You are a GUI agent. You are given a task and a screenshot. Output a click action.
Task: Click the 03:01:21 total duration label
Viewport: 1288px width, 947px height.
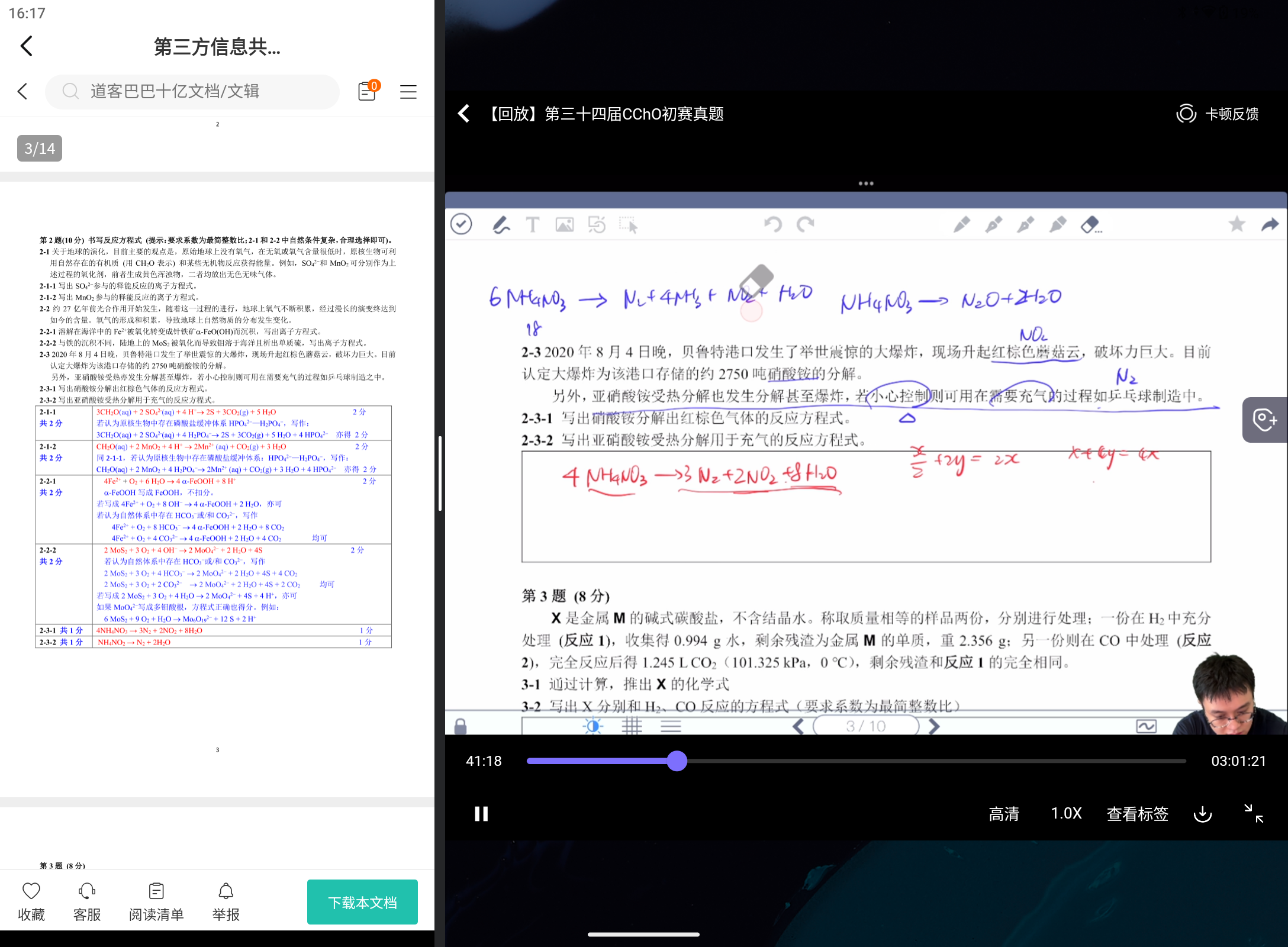click(x=1238, y=761)
